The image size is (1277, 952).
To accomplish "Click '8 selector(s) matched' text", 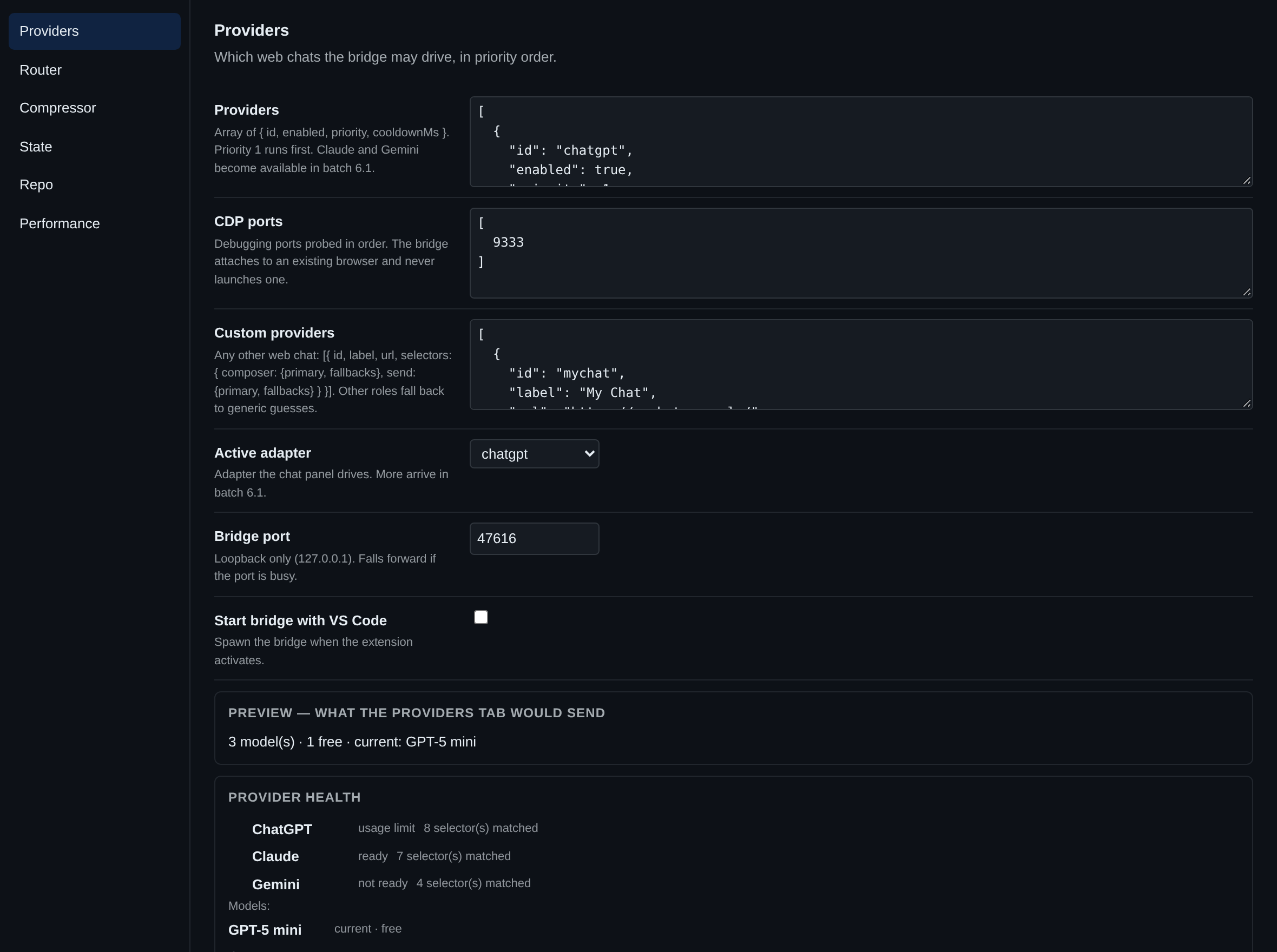I will pos(481,828).
